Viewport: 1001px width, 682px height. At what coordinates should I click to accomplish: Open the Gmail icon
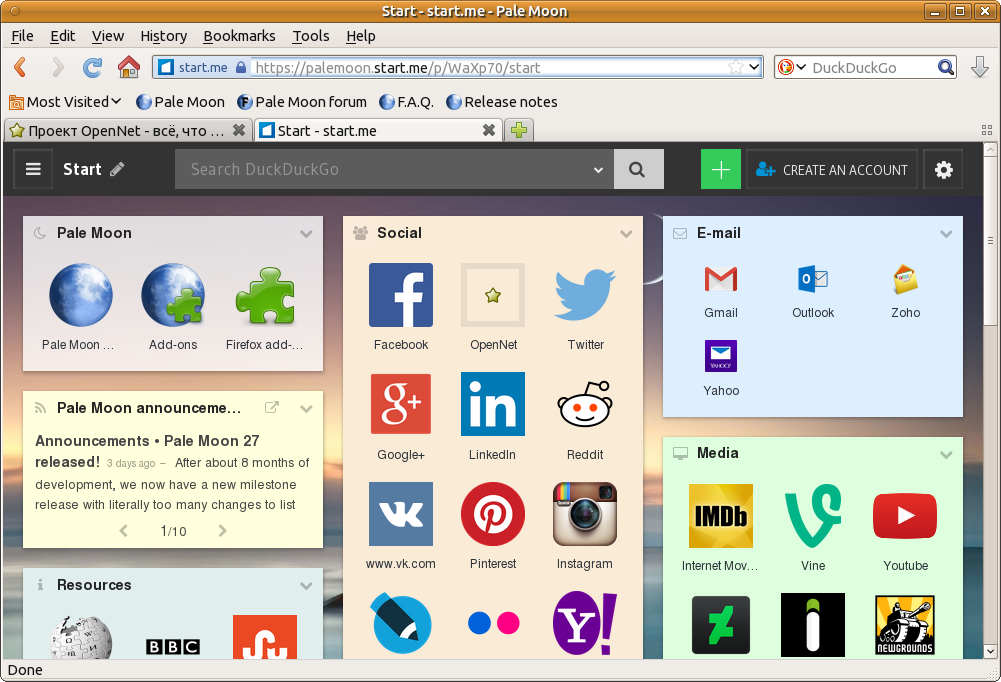click(x=721, y=279)
